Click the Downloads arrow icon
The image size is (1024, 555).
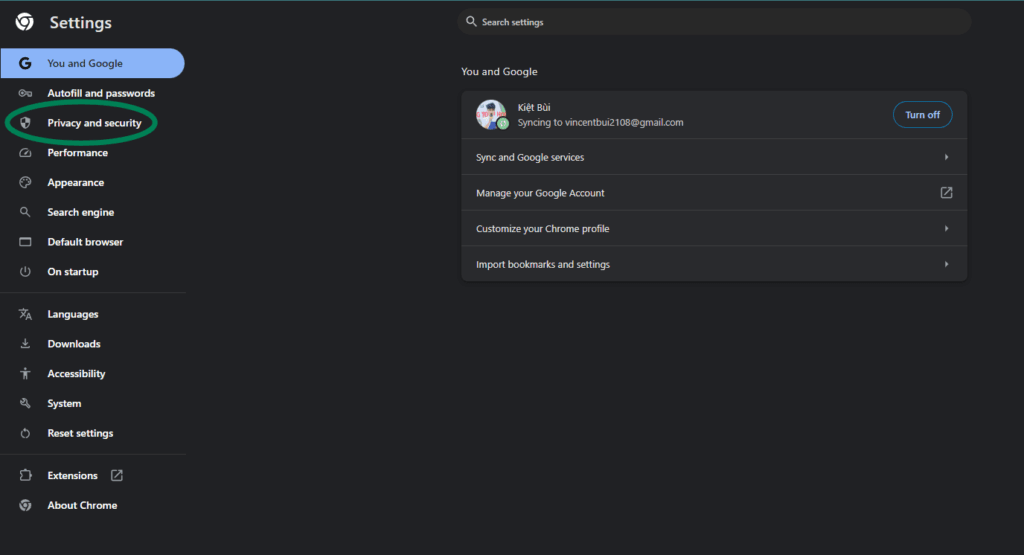(x=25, y=343)
